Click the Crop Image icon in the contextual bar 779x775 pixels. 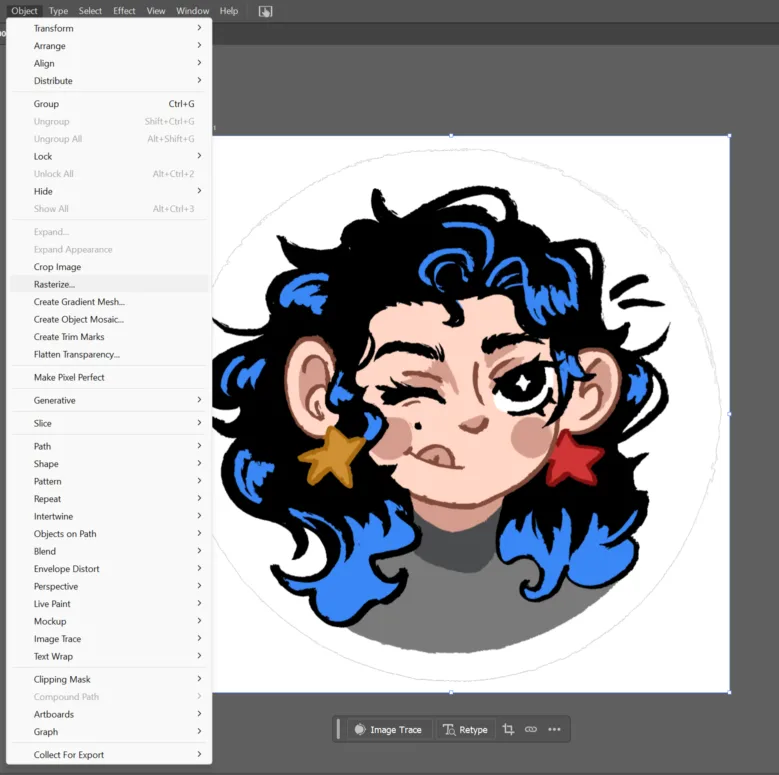pyautogui.click(x=508, y=729)
